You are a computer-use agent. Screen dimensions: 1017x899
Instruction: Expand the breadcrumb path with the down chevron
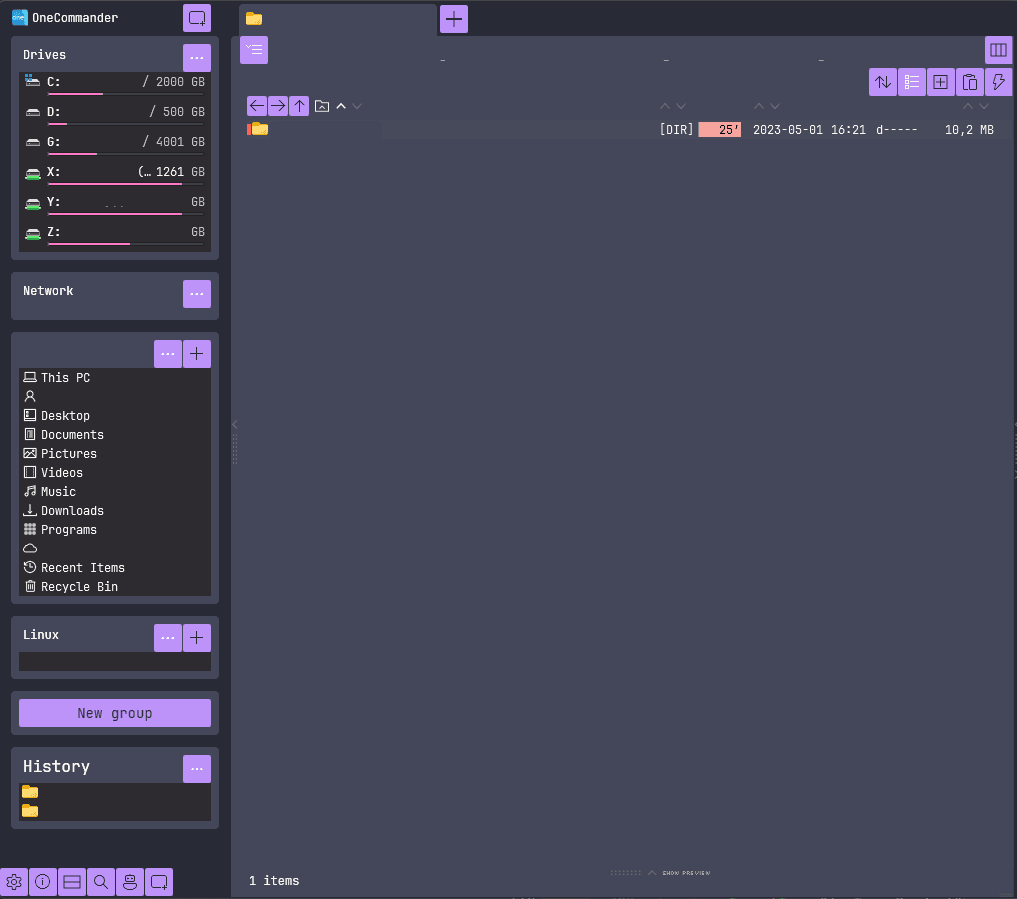tap(356, 105)
